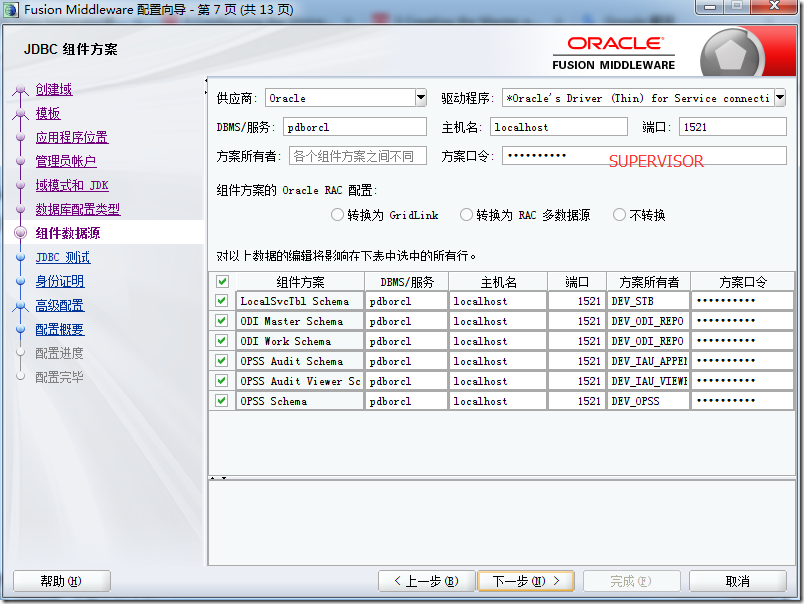Uncheck the LocalSvcTbl Schema row checkbox
The image size is (804, 604).
click(222, 301)
